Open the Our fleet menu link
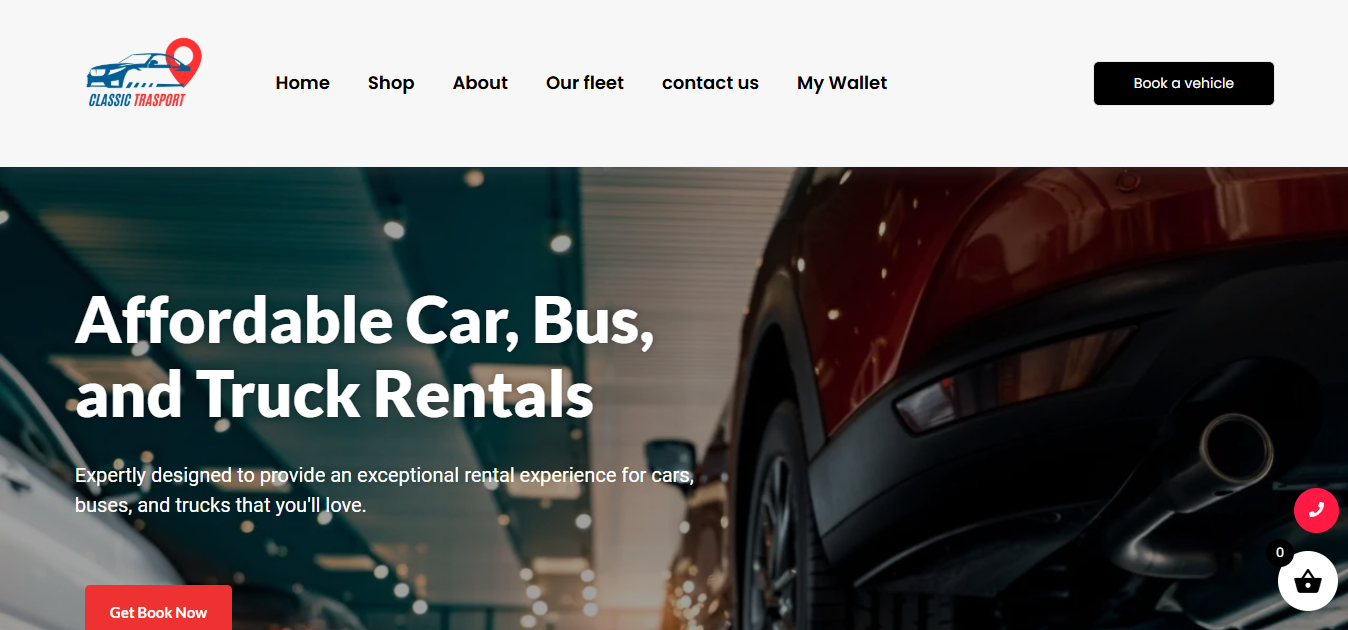Viewport: 1348px width, 630px height. coord(585,83)
